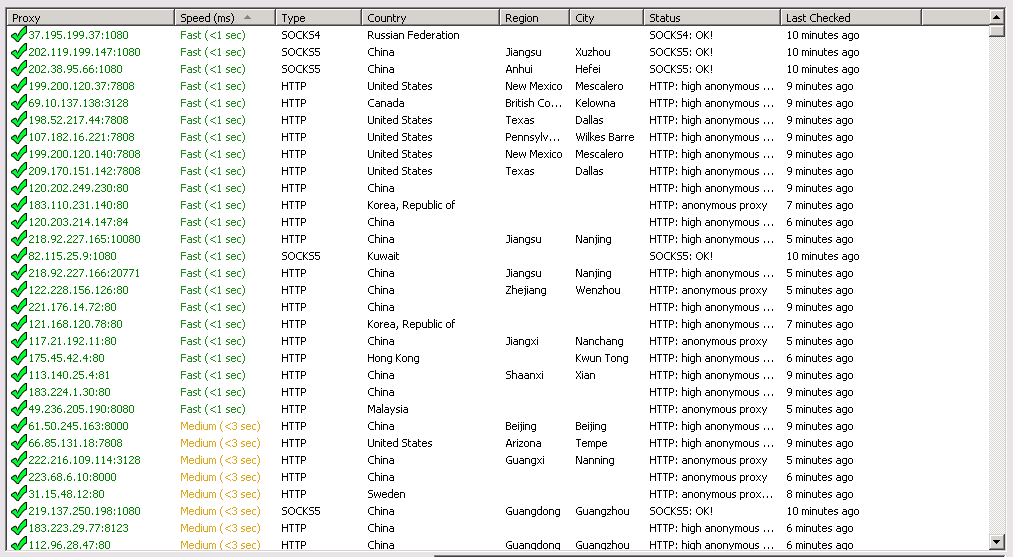Click green checkmark icon for 218.92.227.166:20771
Image resolution: width=1013 pixels, height=557 pixels.
(x=19, y=272)
